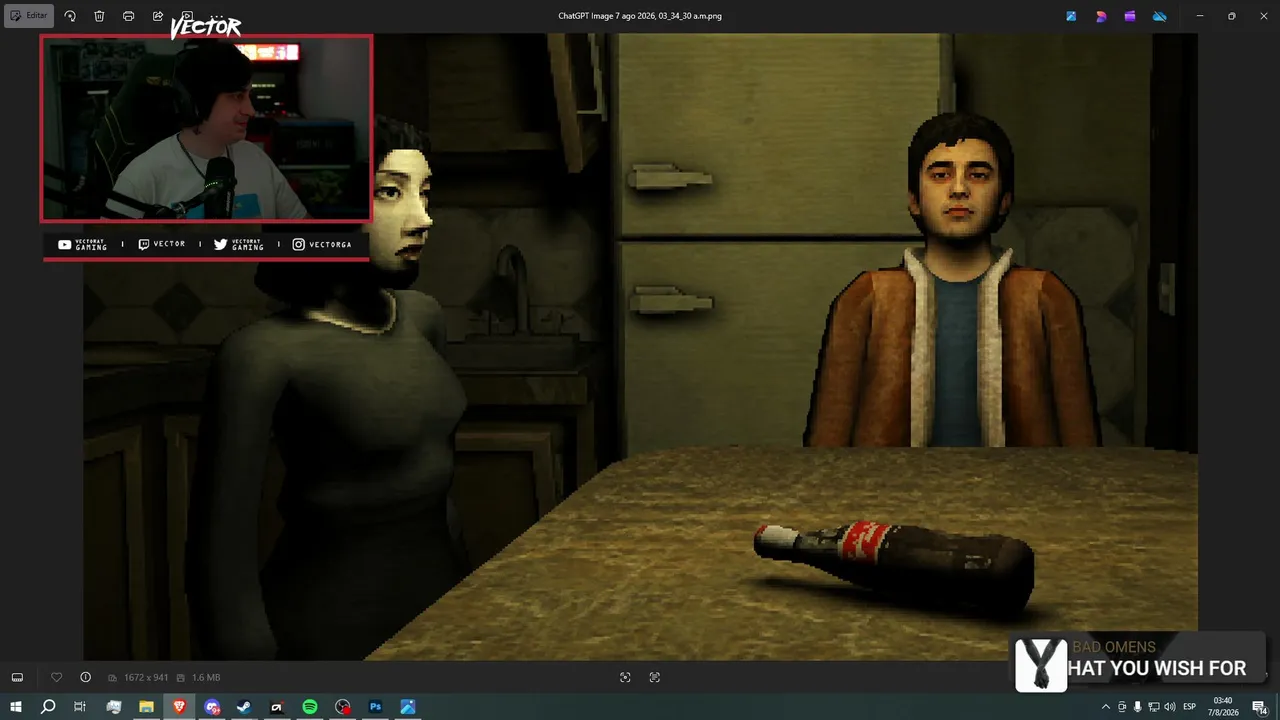Click the Editar button in Photos
The height and width of the screenshot is (720, 1280).
point(29,16)
